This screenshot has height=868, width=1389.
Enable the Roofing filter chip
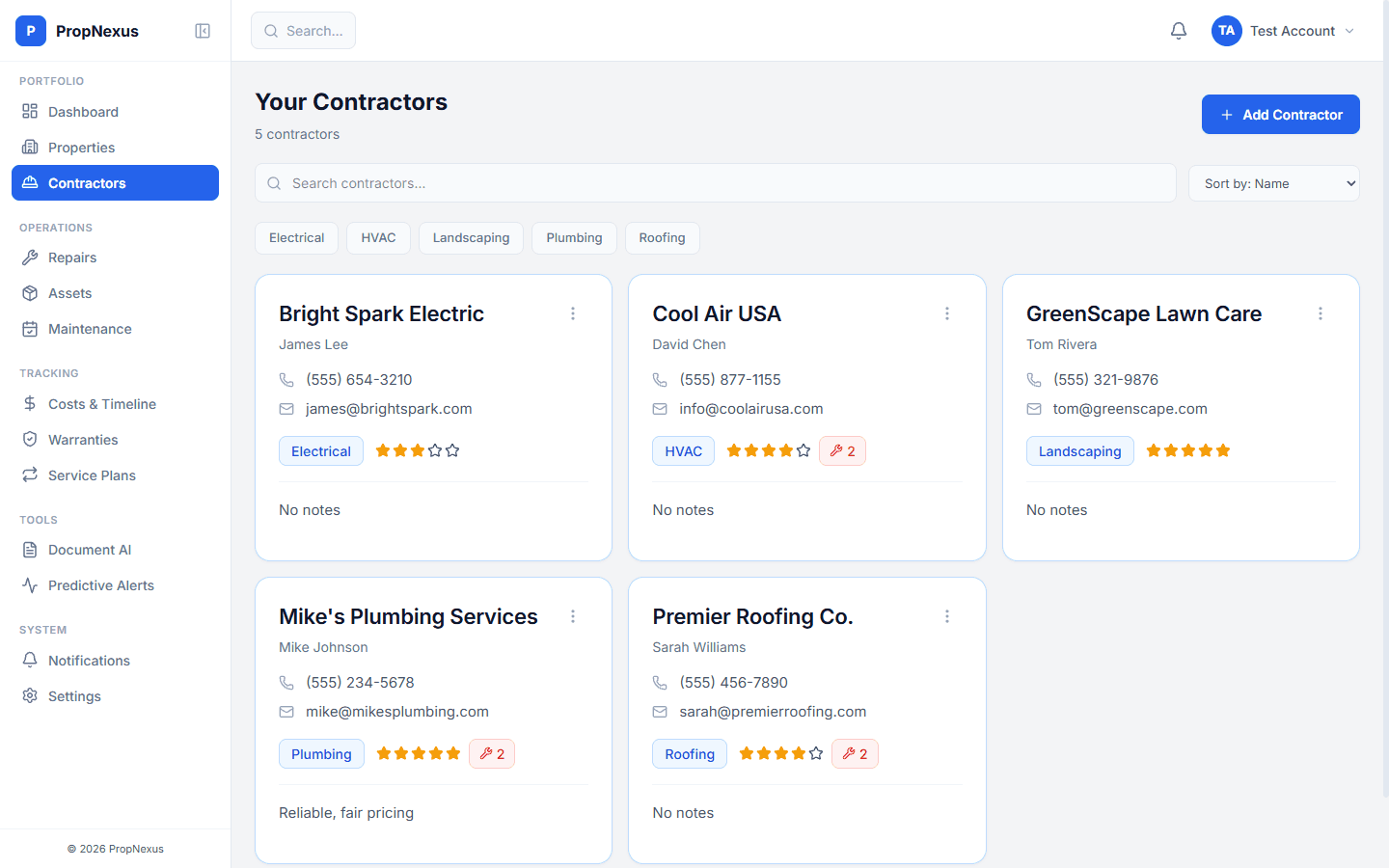click(x=662, y=237)
